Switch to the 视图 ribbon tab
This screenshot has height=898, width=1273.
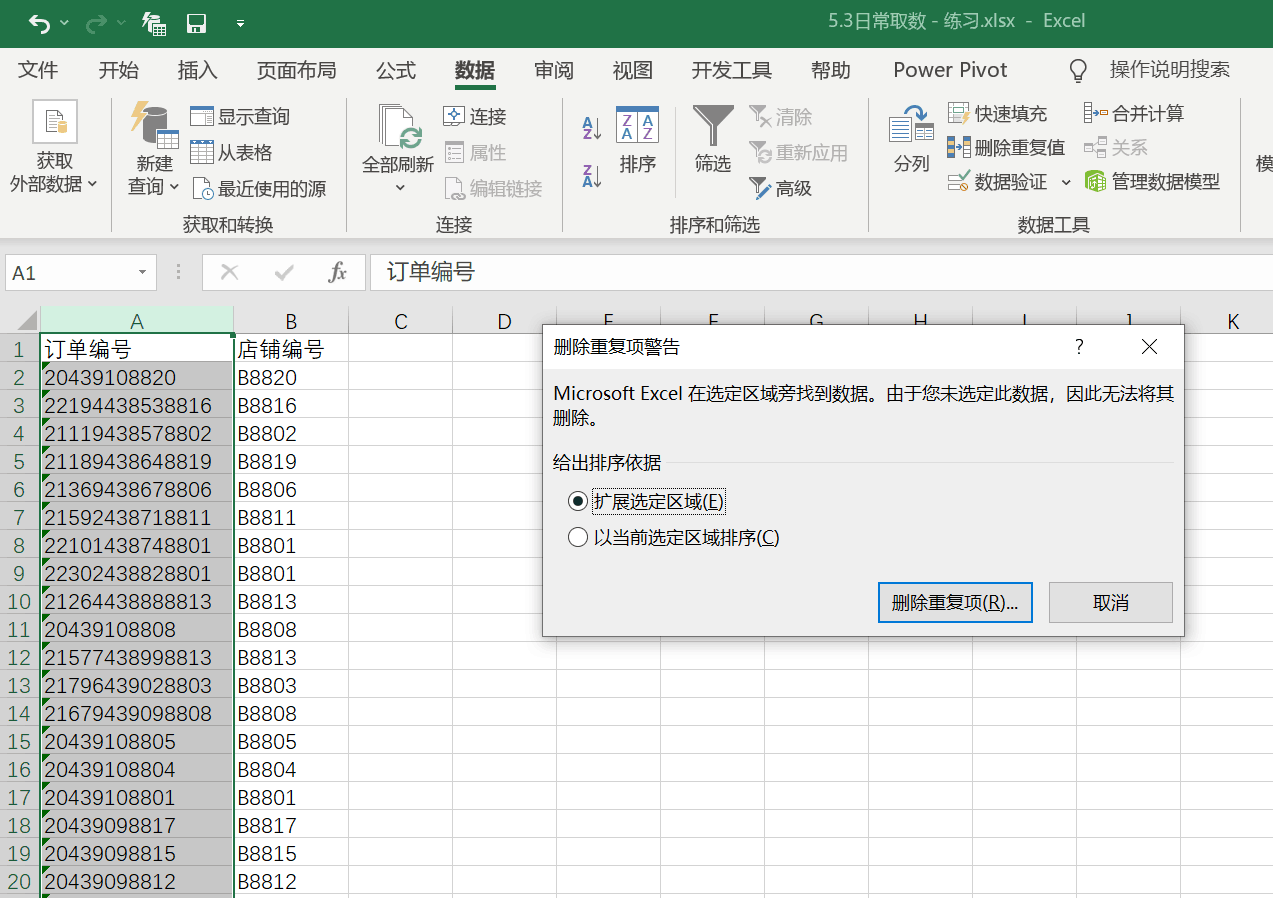pyautogui.click(x=633, y=70)
